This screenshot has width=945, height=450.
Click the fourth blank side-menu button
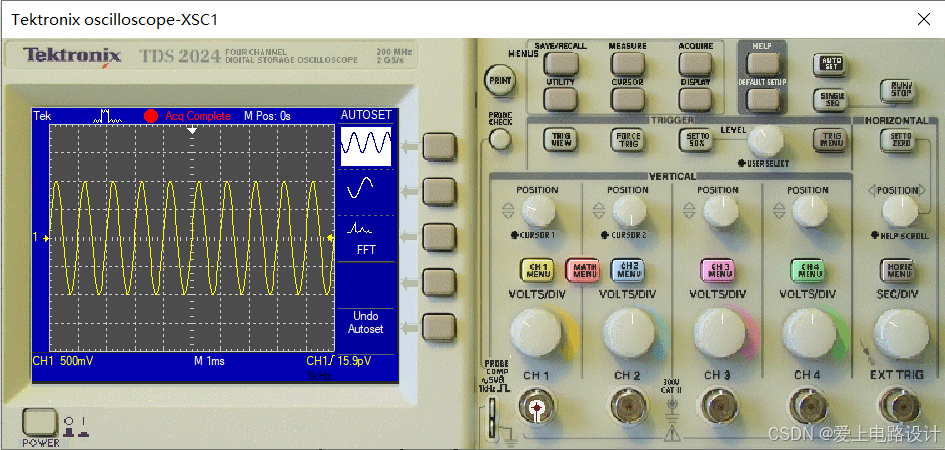click(439, 282)
